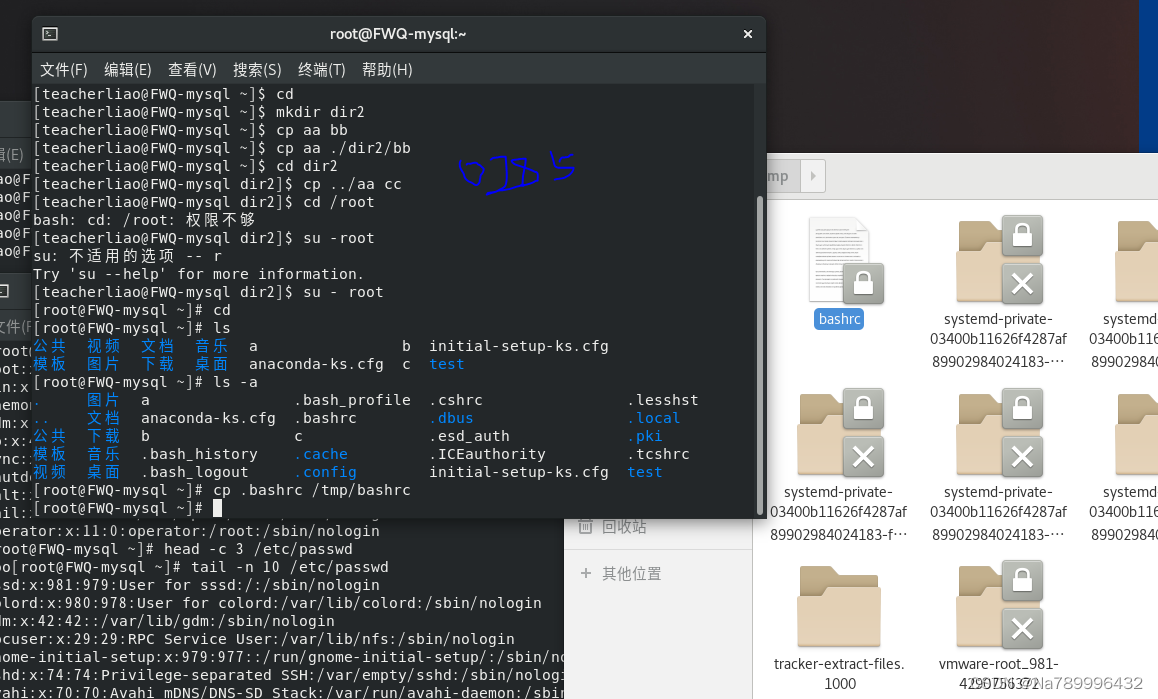
Task: Click the lock emblem on the top systemd-private folder
Action: 1022,234
